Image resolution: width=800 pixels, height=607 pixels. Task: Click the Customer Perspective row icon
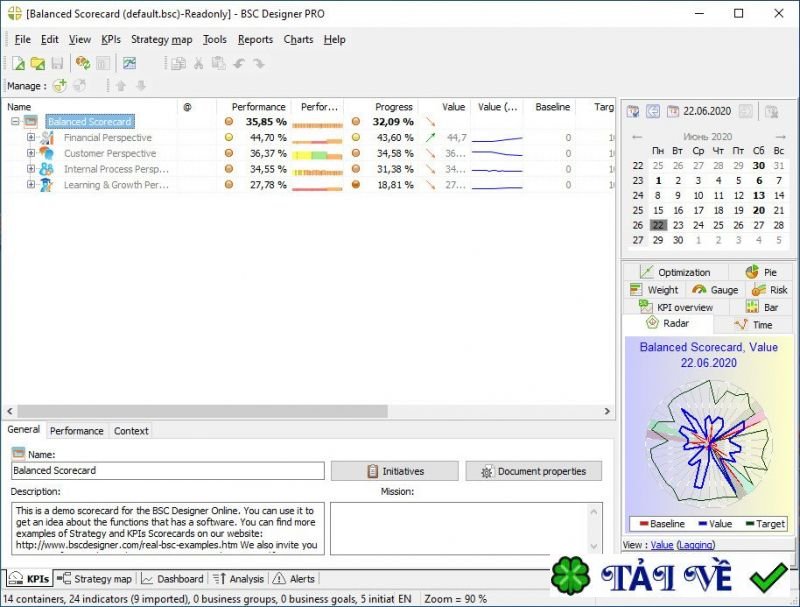[46, 153]
